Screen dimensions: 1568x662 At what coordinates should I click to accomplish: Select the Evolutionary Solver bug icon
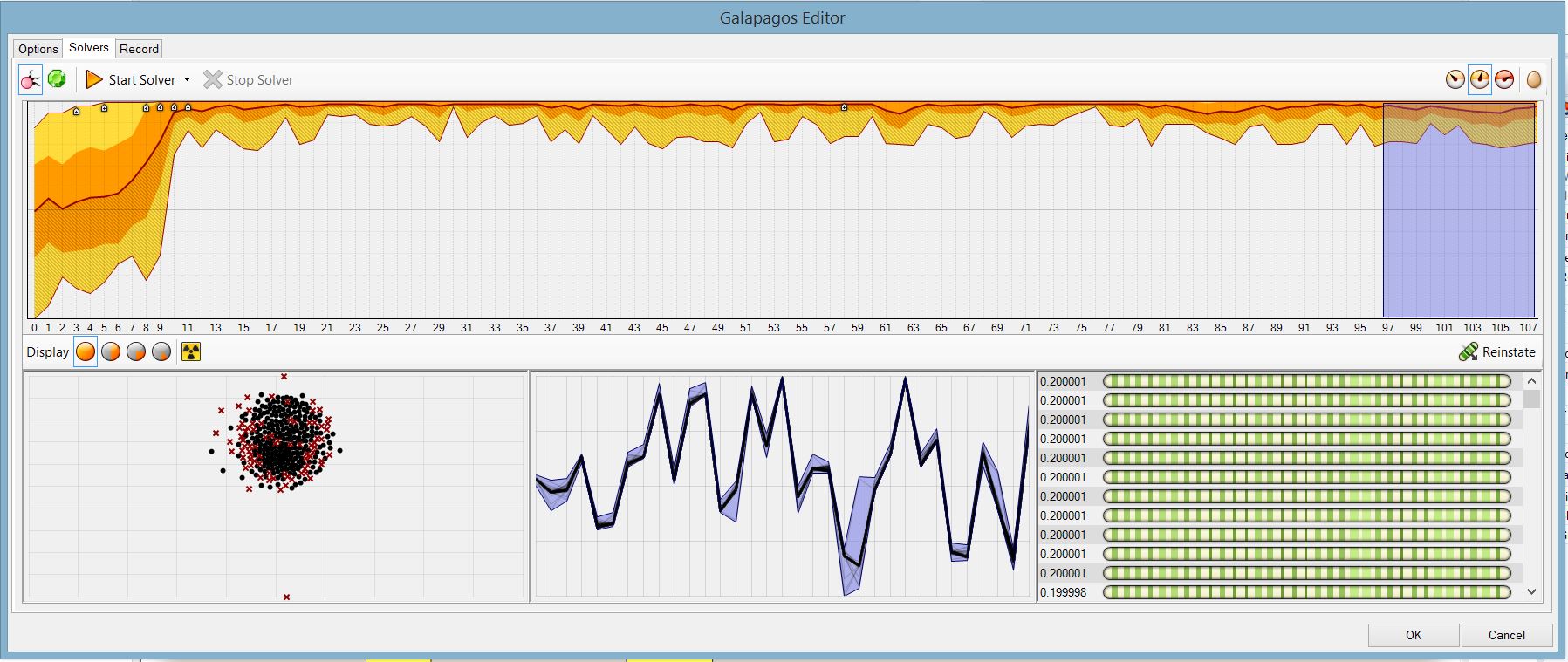[x=31, y=79]
